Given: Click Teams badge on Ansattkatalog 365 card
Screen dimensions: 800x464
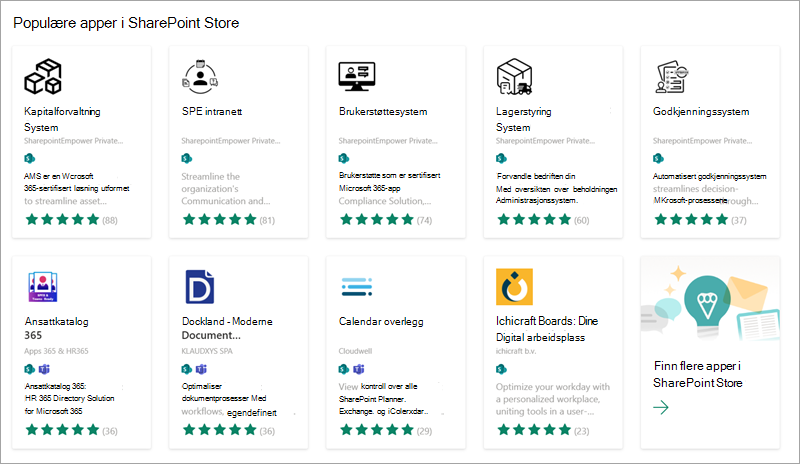Looking at the screenshot, I should point(44,369).
